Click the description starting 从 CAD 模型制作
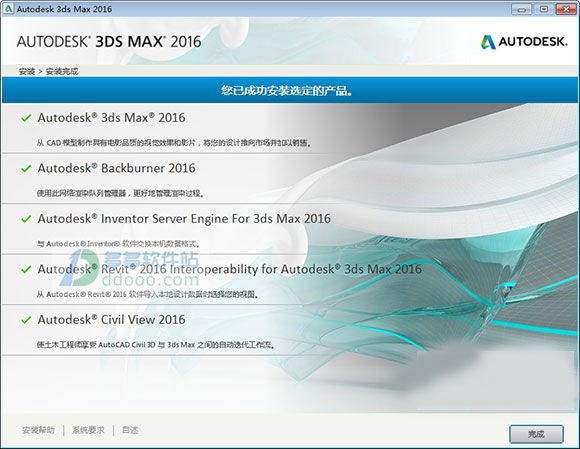This screenshot has width=580, height=449. pyautogui.click(x=174, y=142)
